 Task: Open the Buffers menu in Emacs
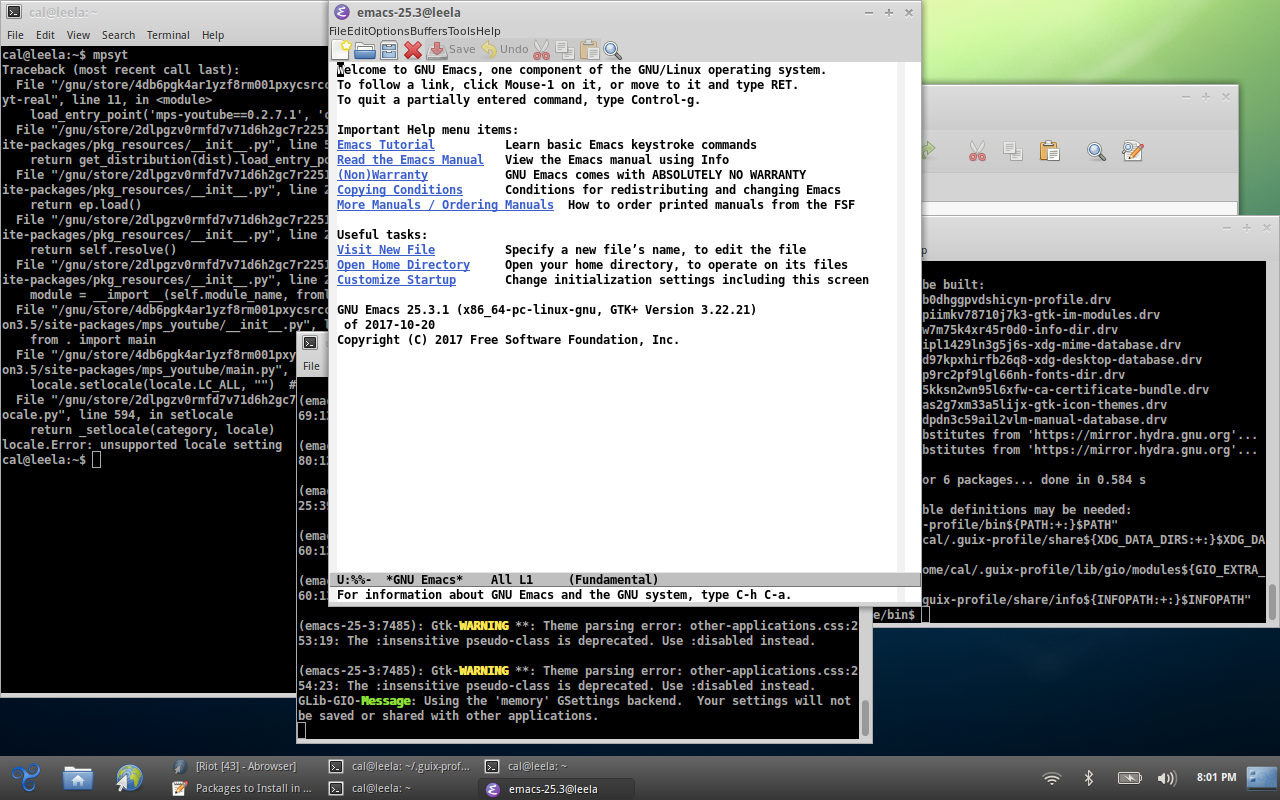click(x=429, y=31)
